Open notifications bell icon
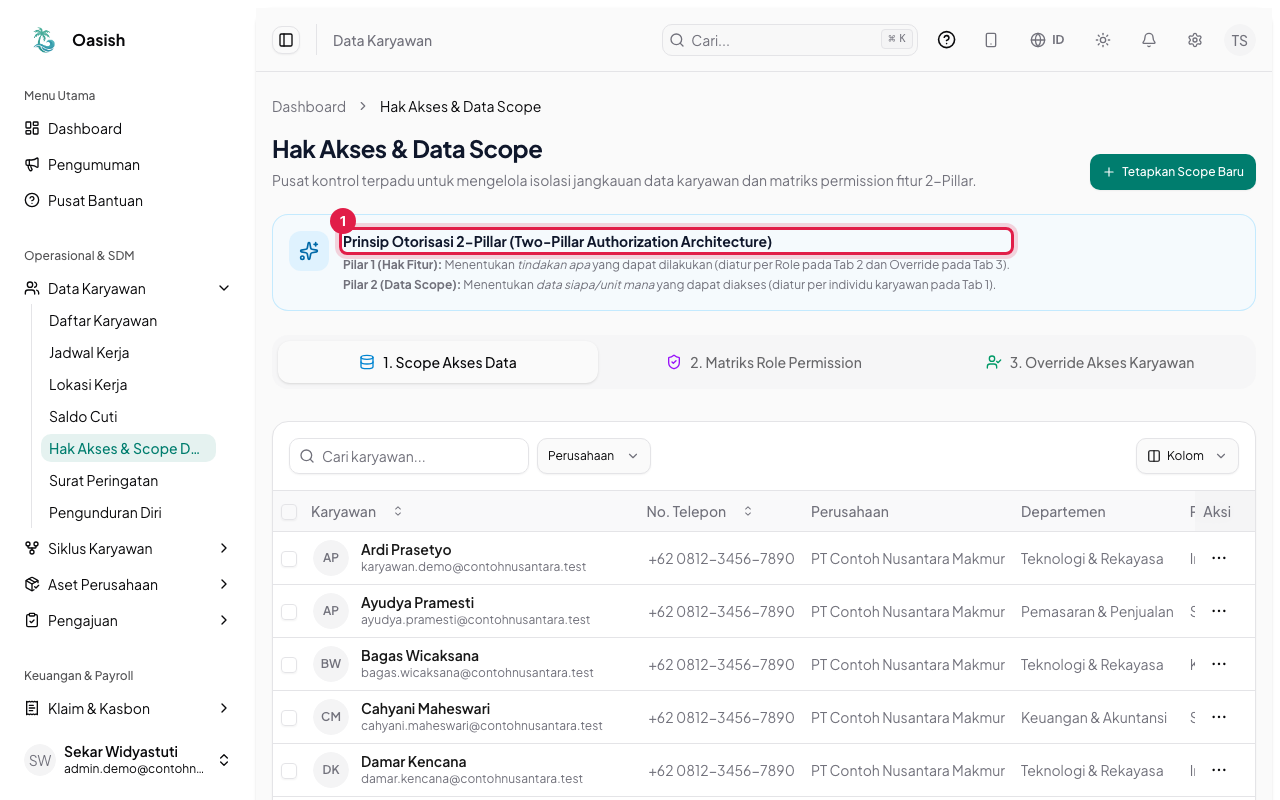The image size is (1280, 800). pos(1149,40)
